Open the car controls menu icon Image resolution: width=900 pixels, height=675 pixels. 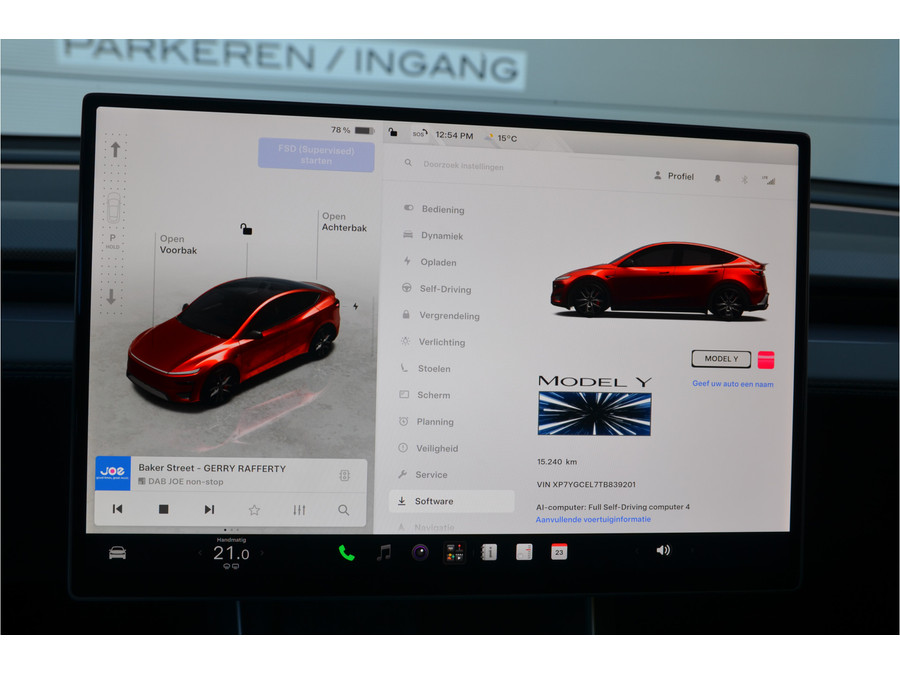117,553
